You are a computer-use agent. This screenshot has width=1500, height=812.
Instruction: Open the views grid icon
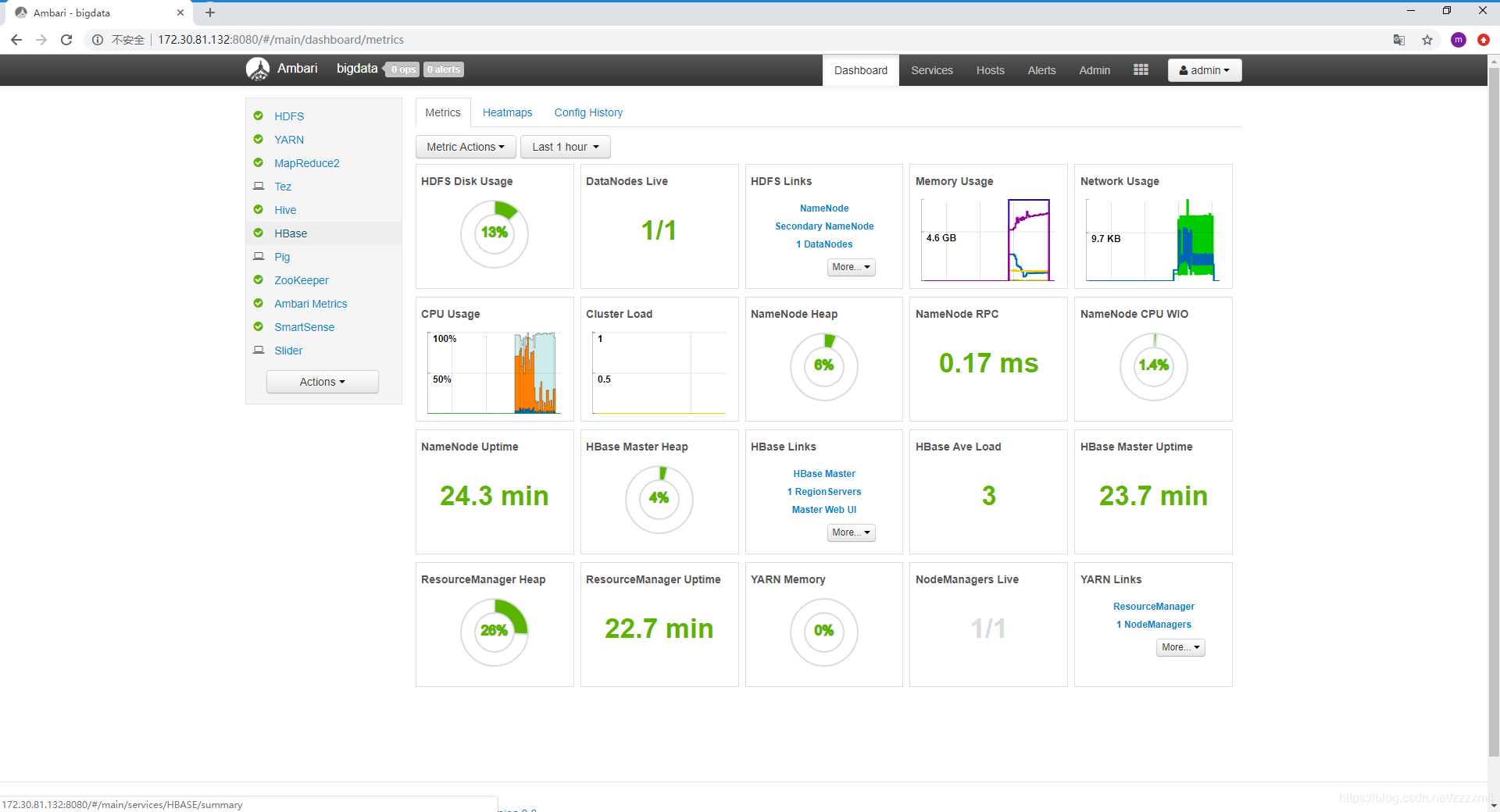tap(1141, 69)
